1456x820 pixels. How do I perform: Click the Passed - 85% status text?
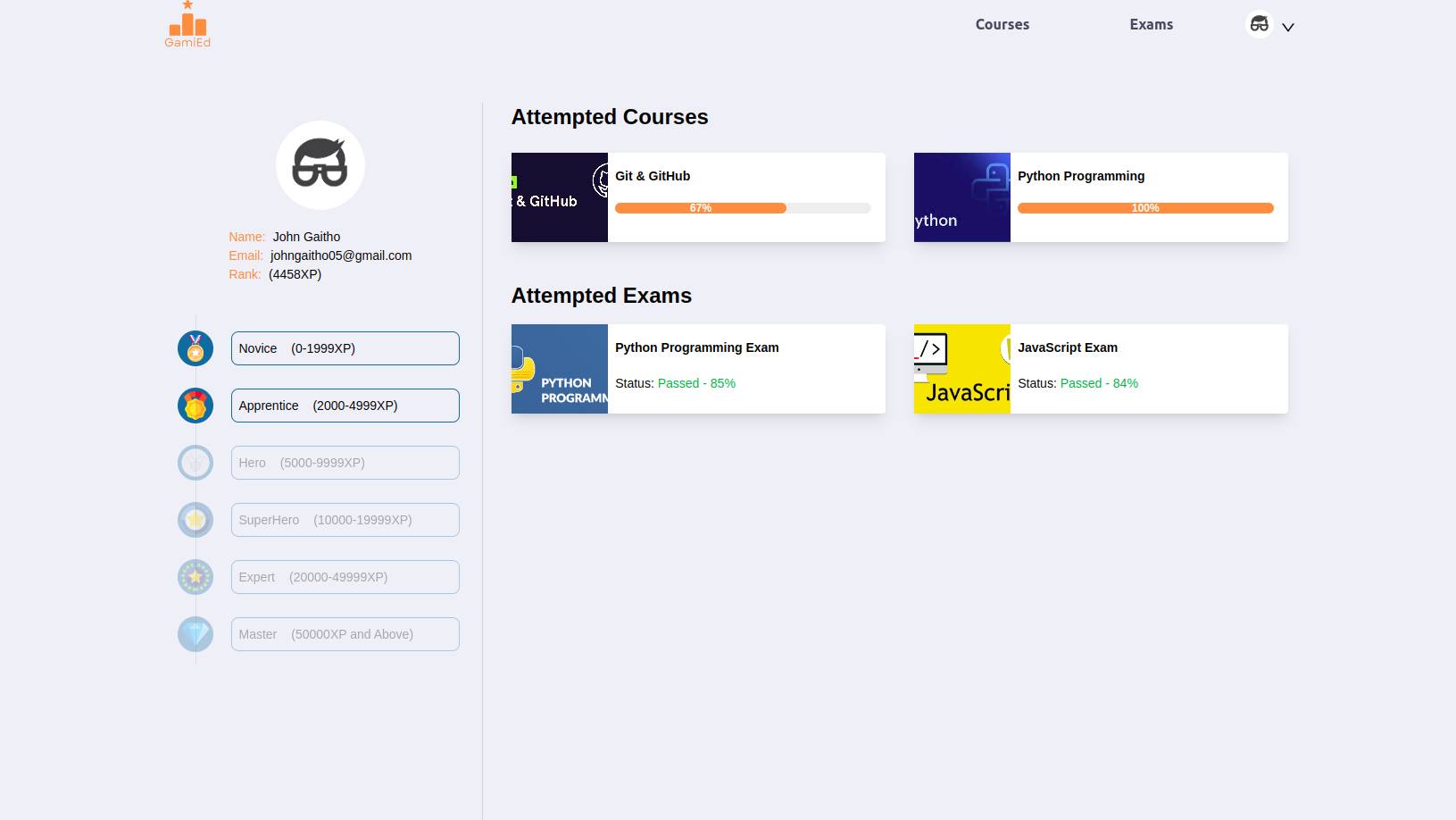pyautogui.click(x=696, y=383)
